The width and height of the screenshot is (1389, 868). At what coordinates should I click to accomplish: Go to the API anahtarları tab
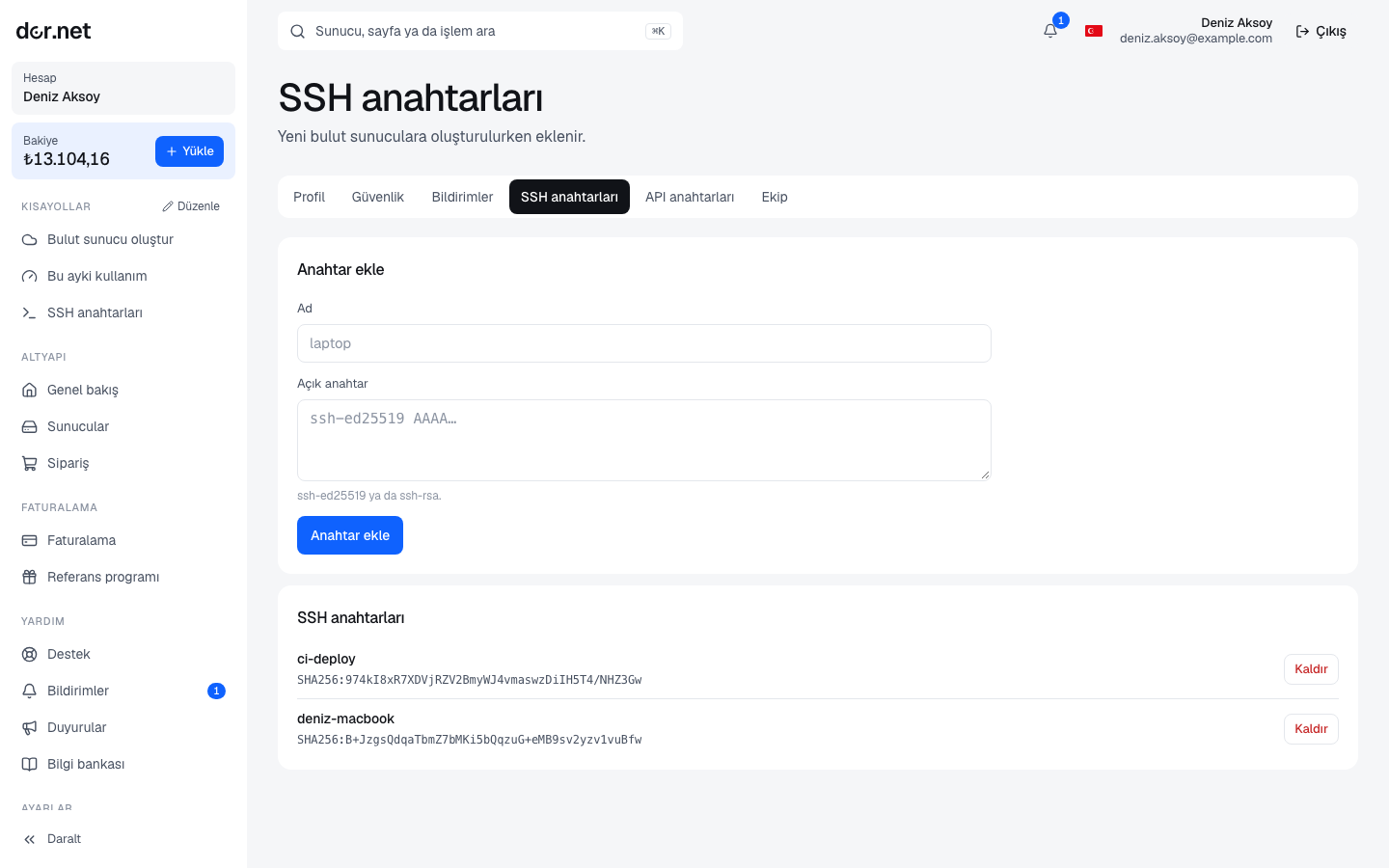(690, 197)
